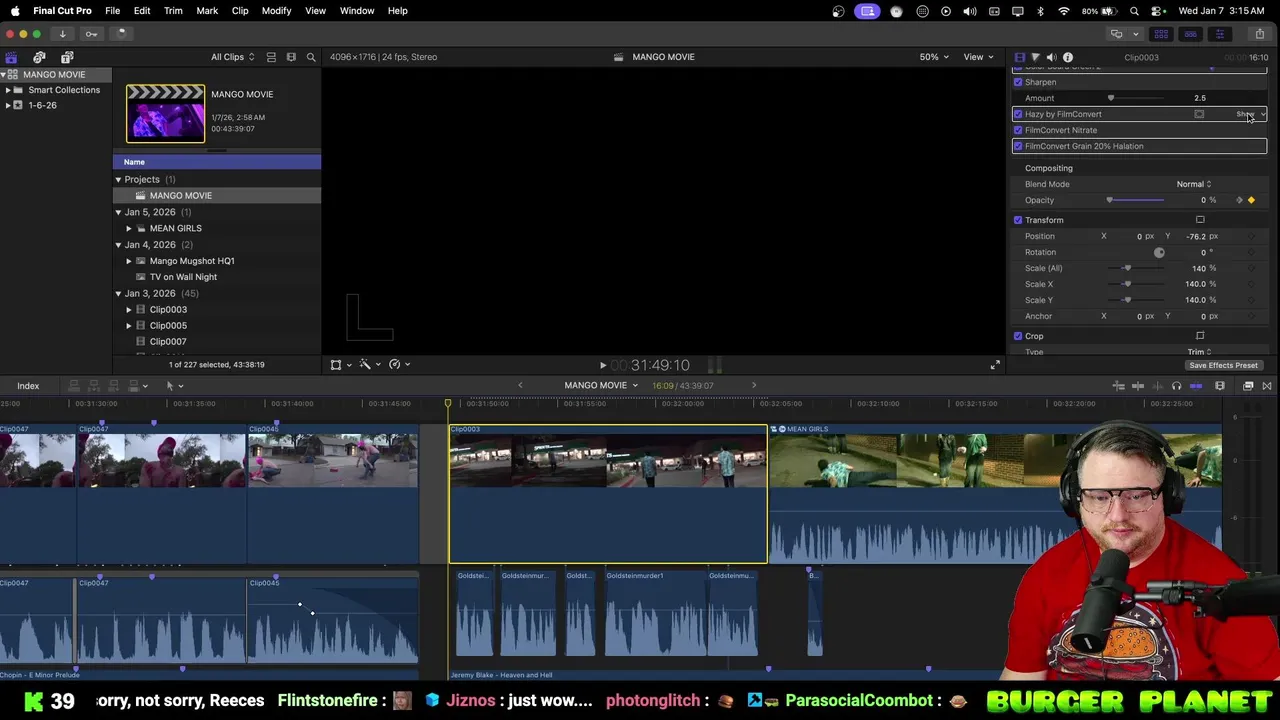Open the Crop Type Trim dropdown
The image size is (1280, 720).
[x=1199, y=352]
